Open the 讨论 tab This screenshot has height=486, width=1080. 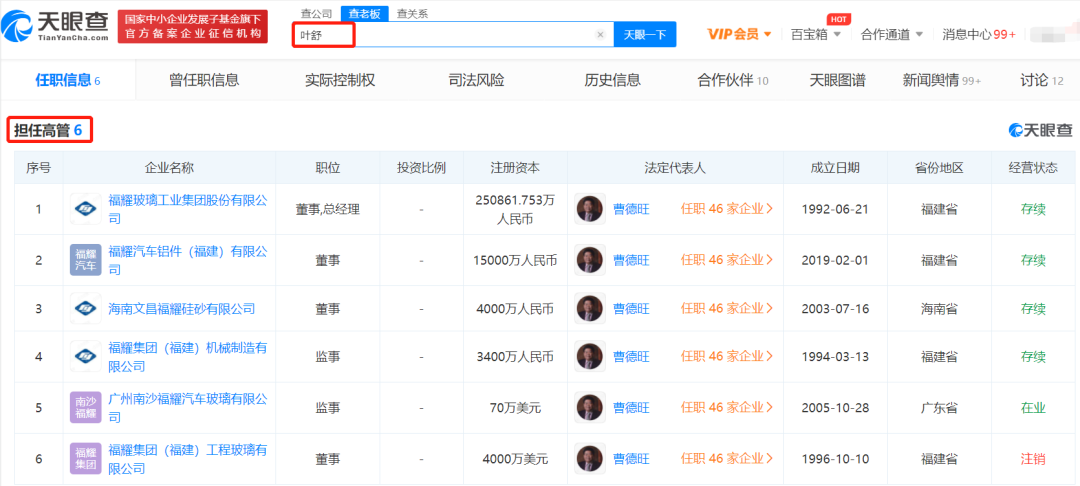(1041, 81)
